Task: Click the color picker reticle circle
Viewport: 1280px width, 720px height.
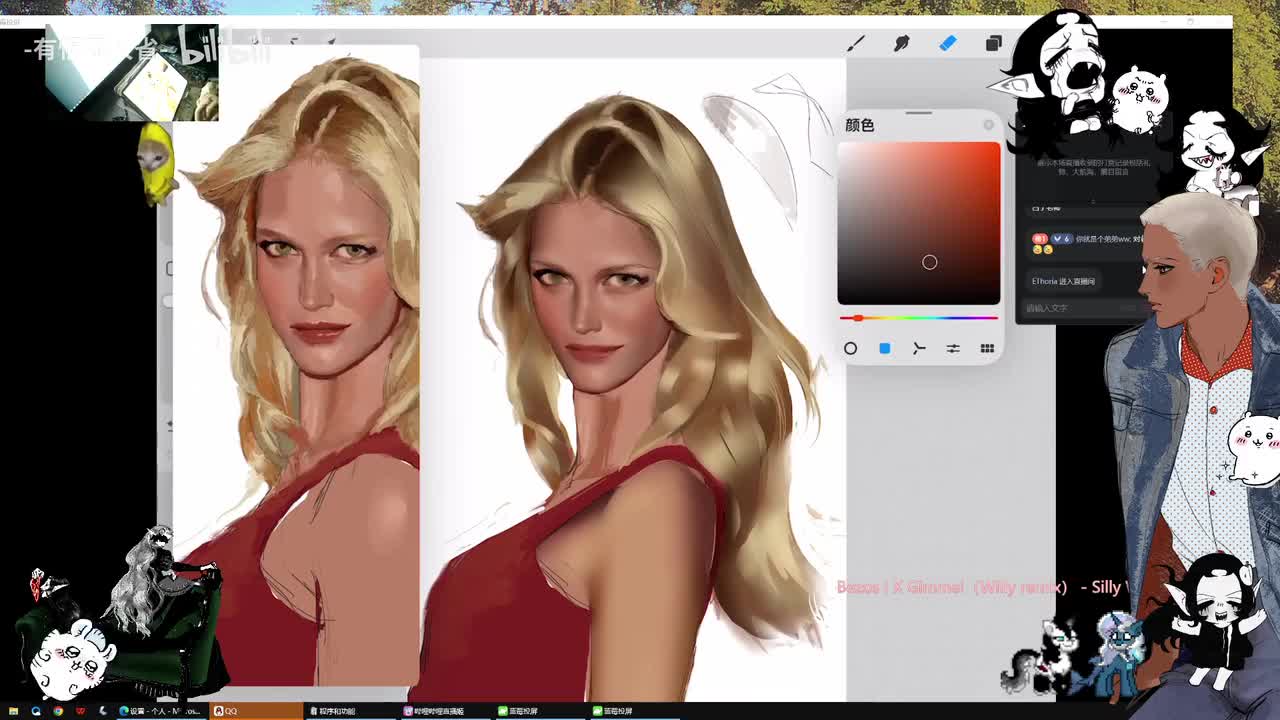Action: pos(929,262)
